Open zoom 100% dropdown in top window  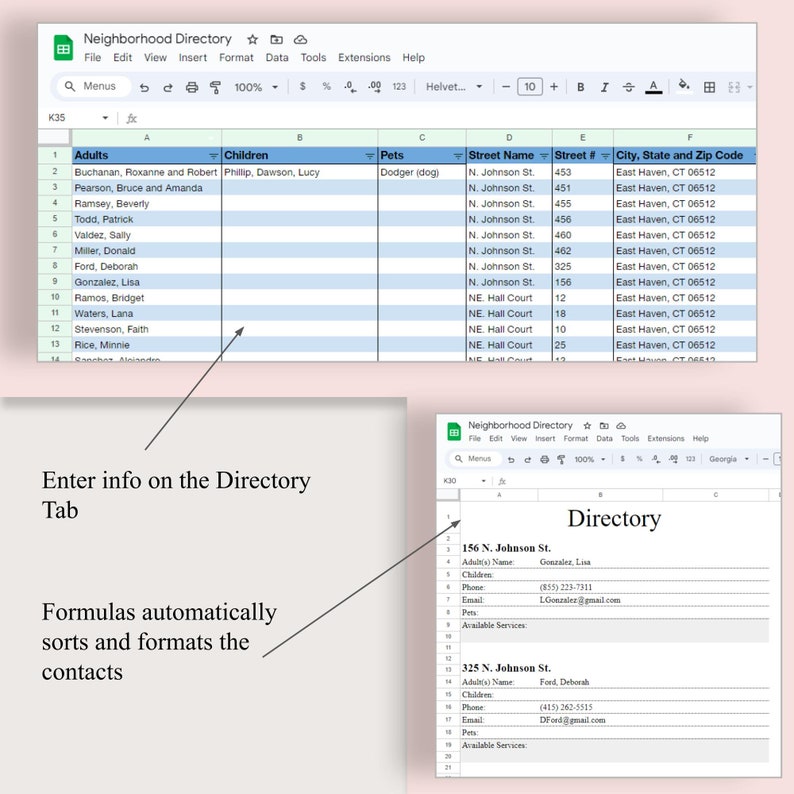pos(256,87)
